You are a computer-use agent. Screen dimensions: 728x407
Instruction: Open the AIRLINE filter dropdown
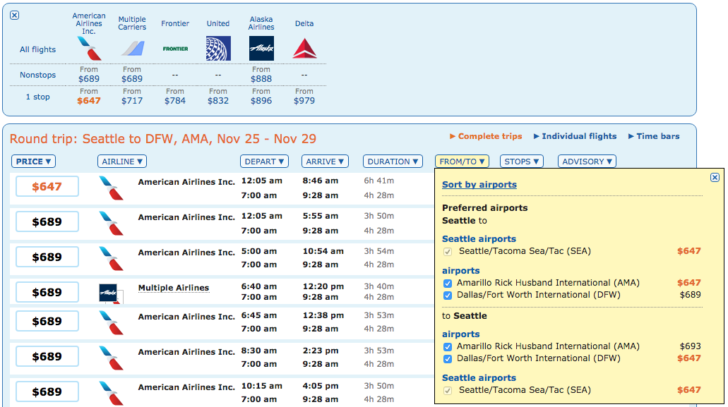pos(122,162)
